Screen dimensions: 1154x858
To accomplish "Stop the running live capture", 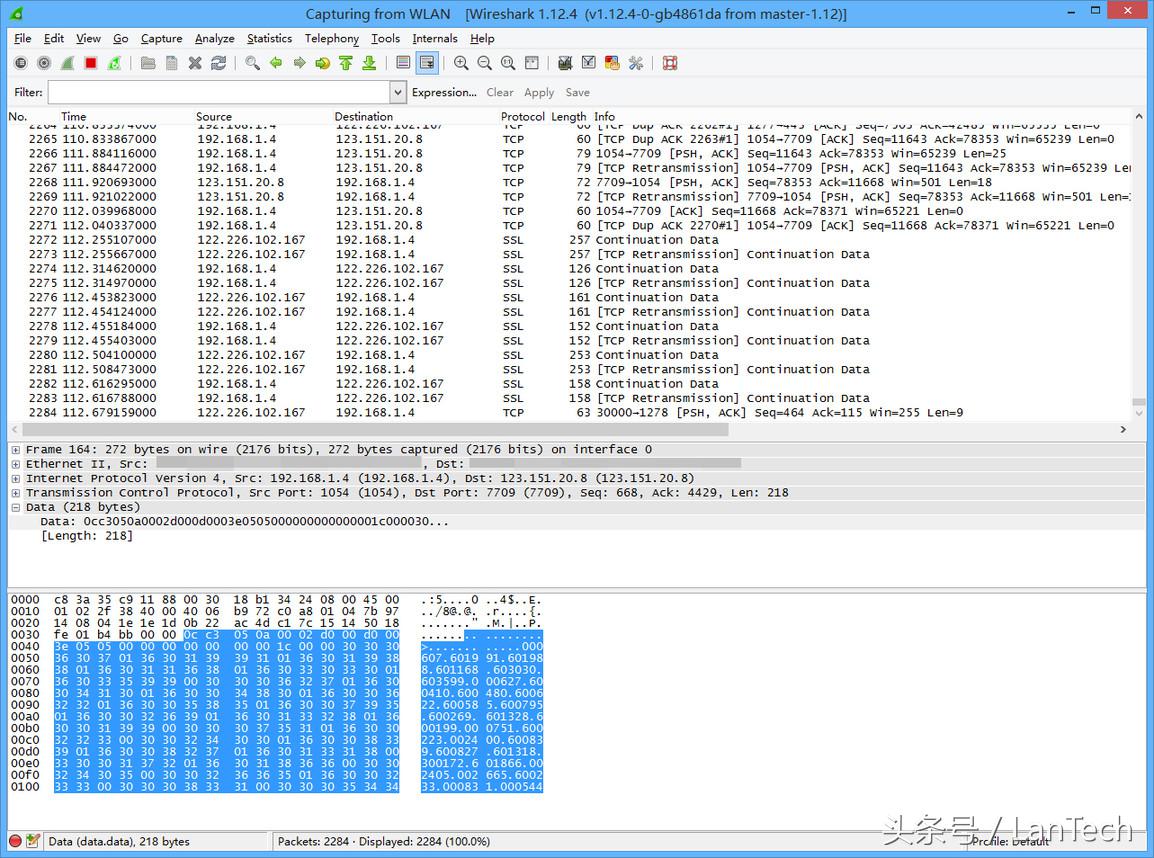I will [x=91, y=63].
